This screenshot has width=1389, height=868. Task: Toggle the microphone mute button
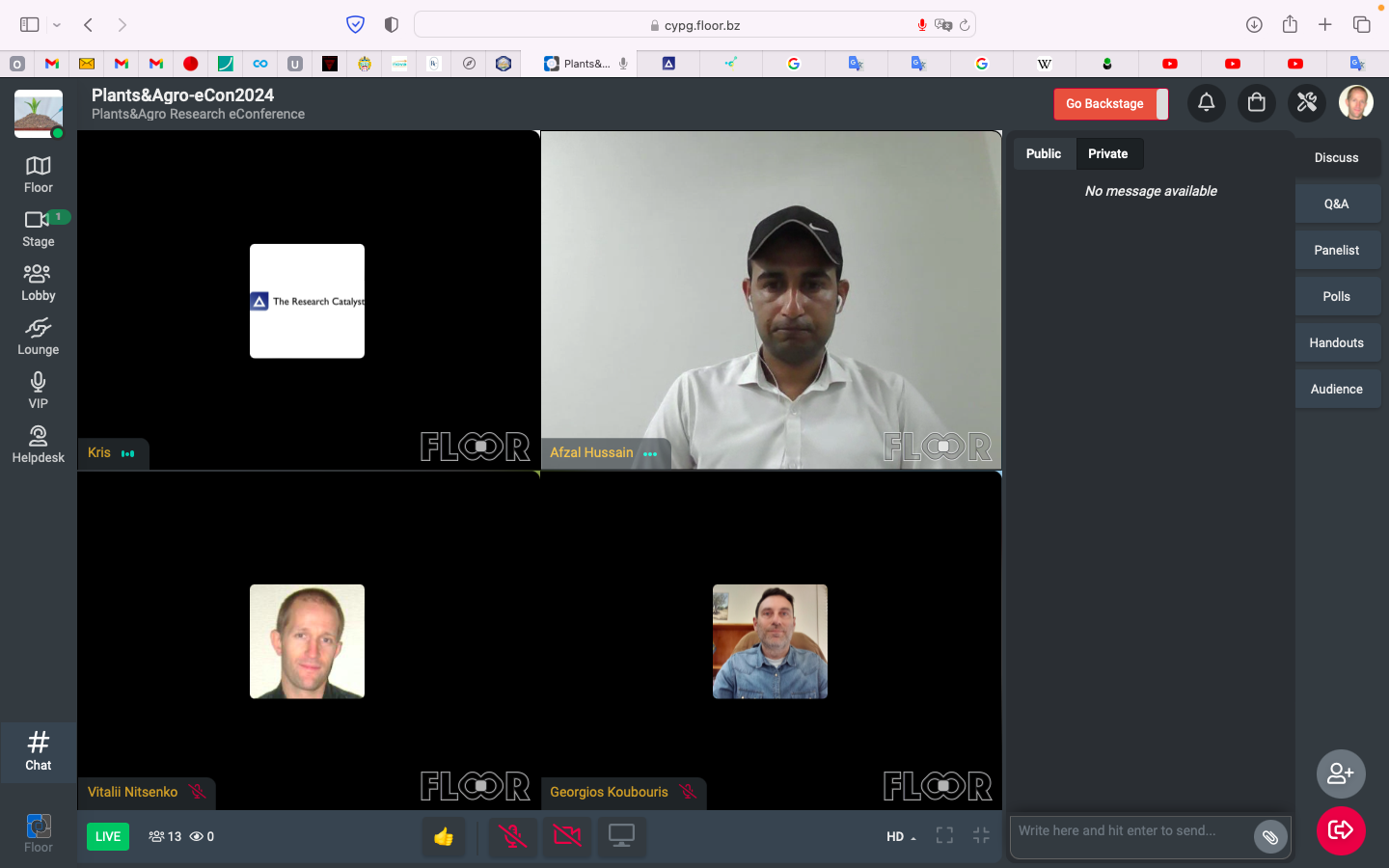tap(513, 837)
